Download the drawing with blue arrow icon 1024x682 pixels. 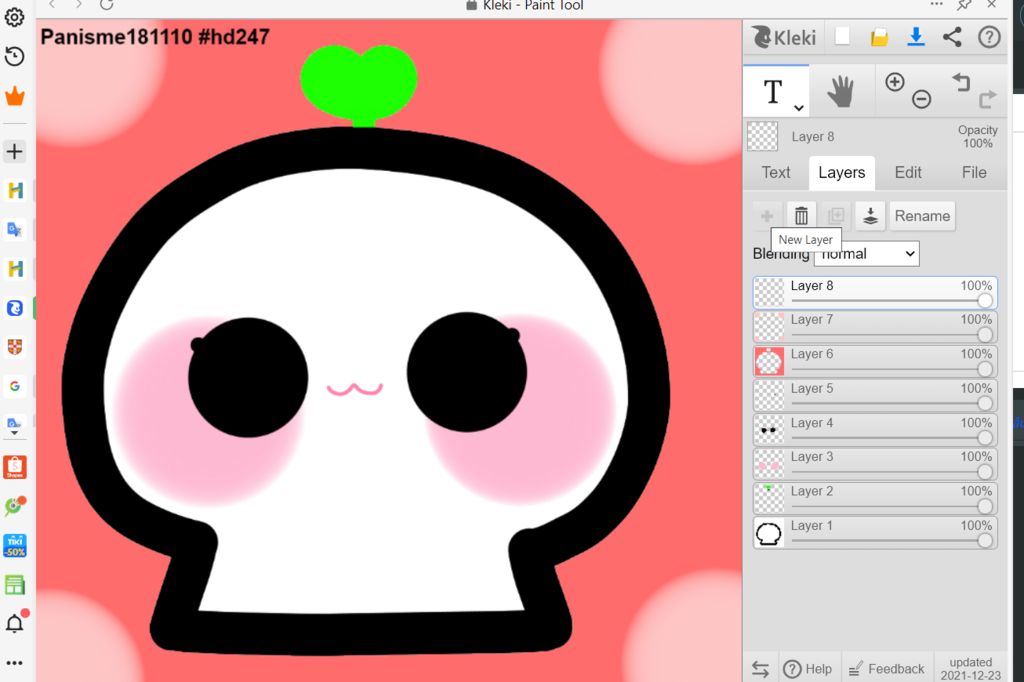click(916, 37)
